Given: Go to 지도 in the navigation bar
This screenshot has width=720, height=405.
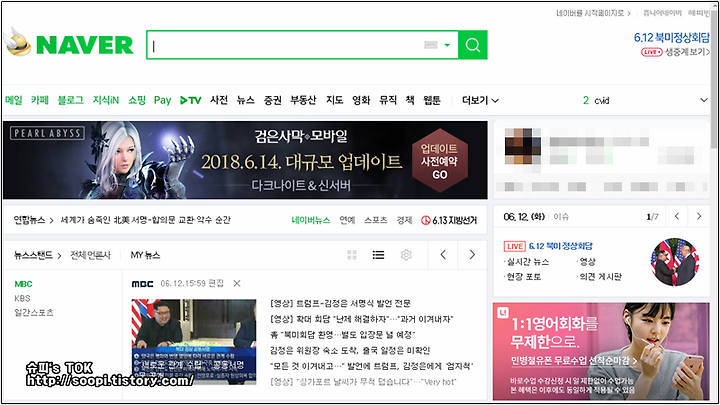Looking at the screenshot, I should (x=335, y=100).
